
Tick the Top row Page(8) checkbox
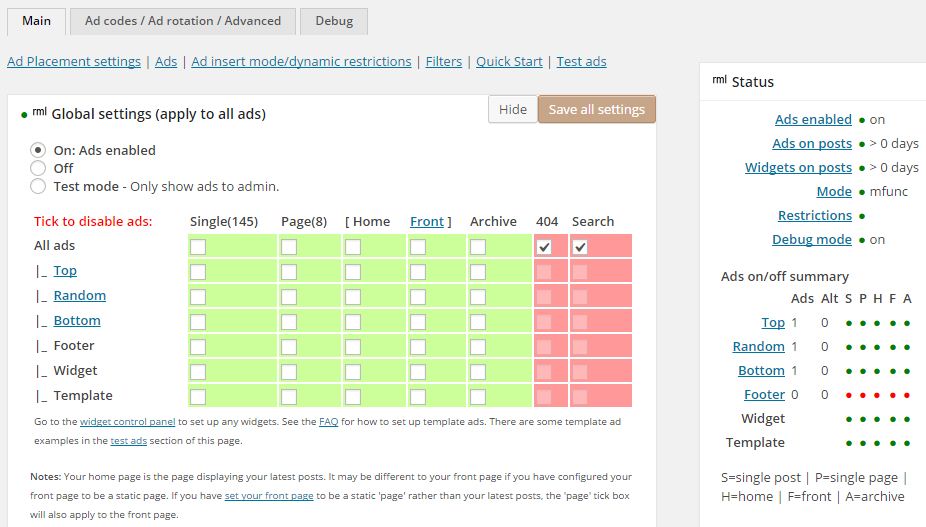(x=288, y=271)
